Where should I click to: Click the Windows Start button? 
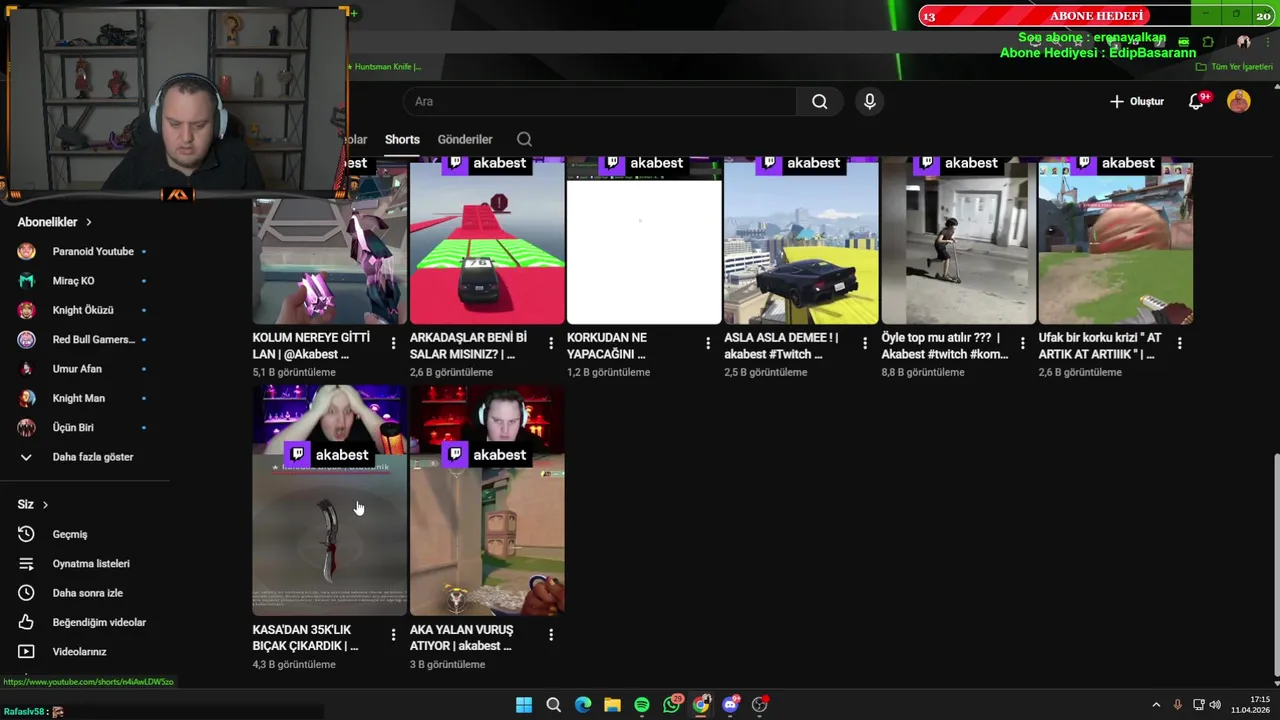coord(524,705)
